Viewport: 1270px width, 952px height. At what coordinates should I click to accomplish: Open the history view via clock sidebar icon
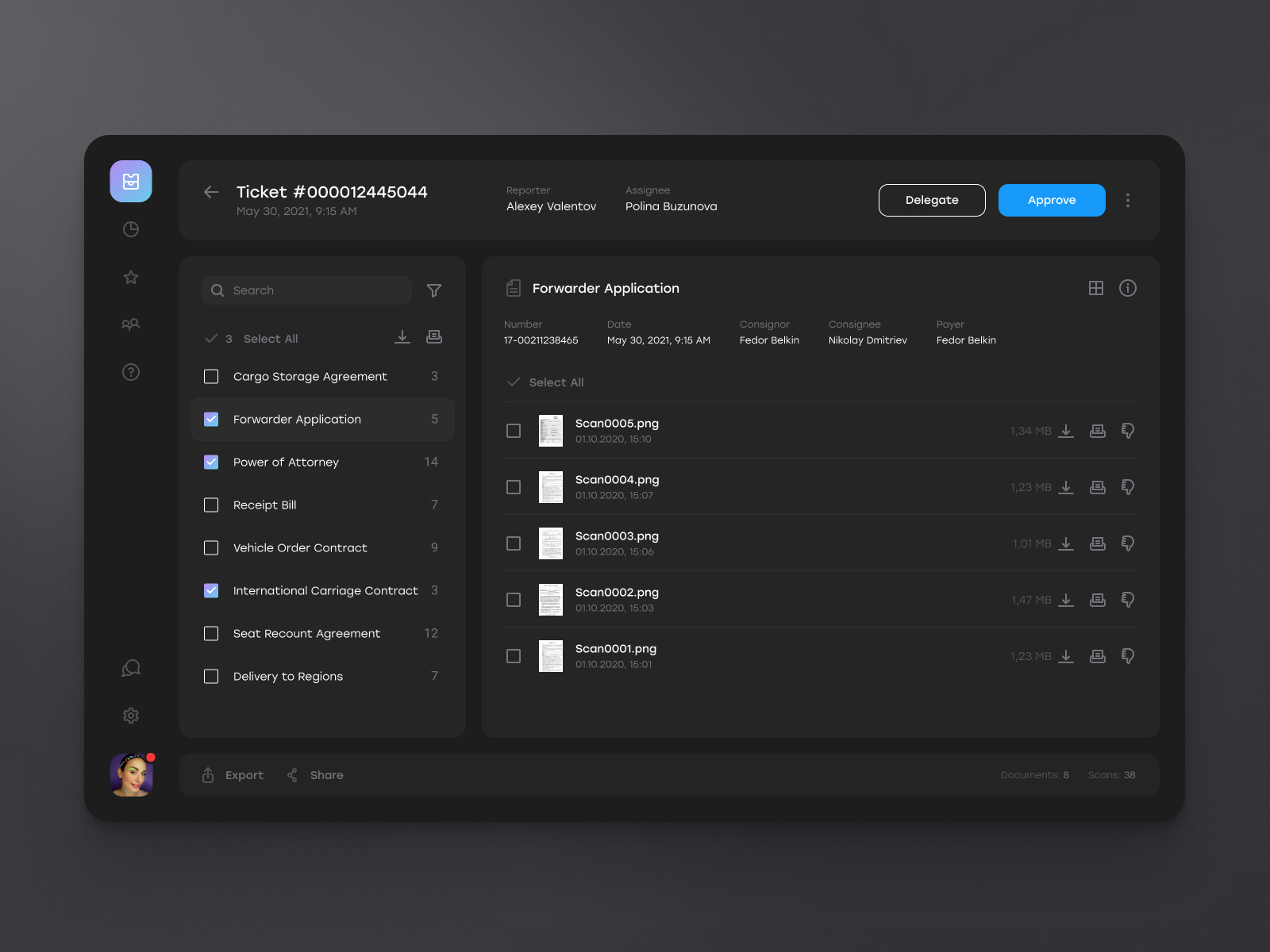131,228
